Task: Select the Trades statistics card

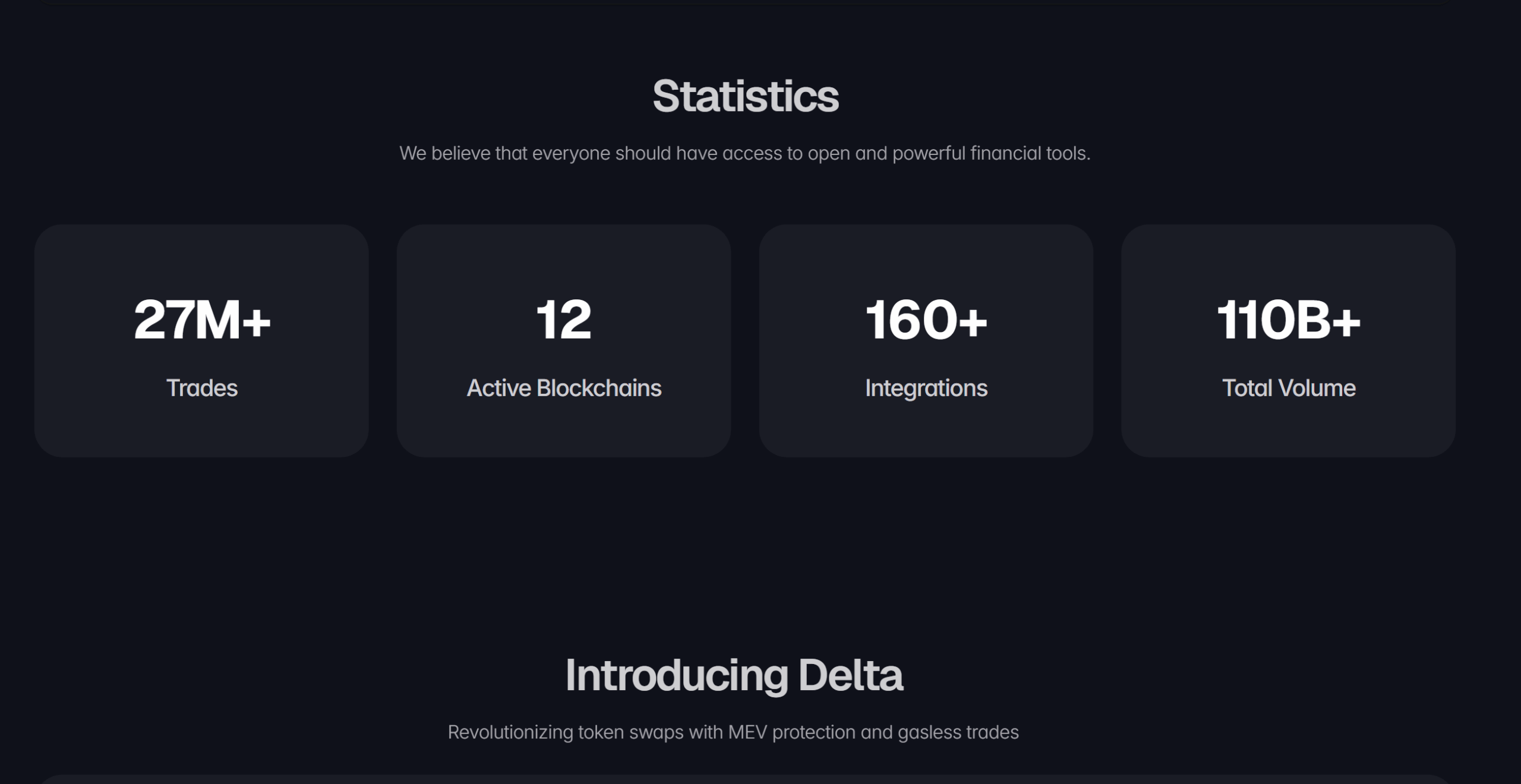Action: pos(201,340)
